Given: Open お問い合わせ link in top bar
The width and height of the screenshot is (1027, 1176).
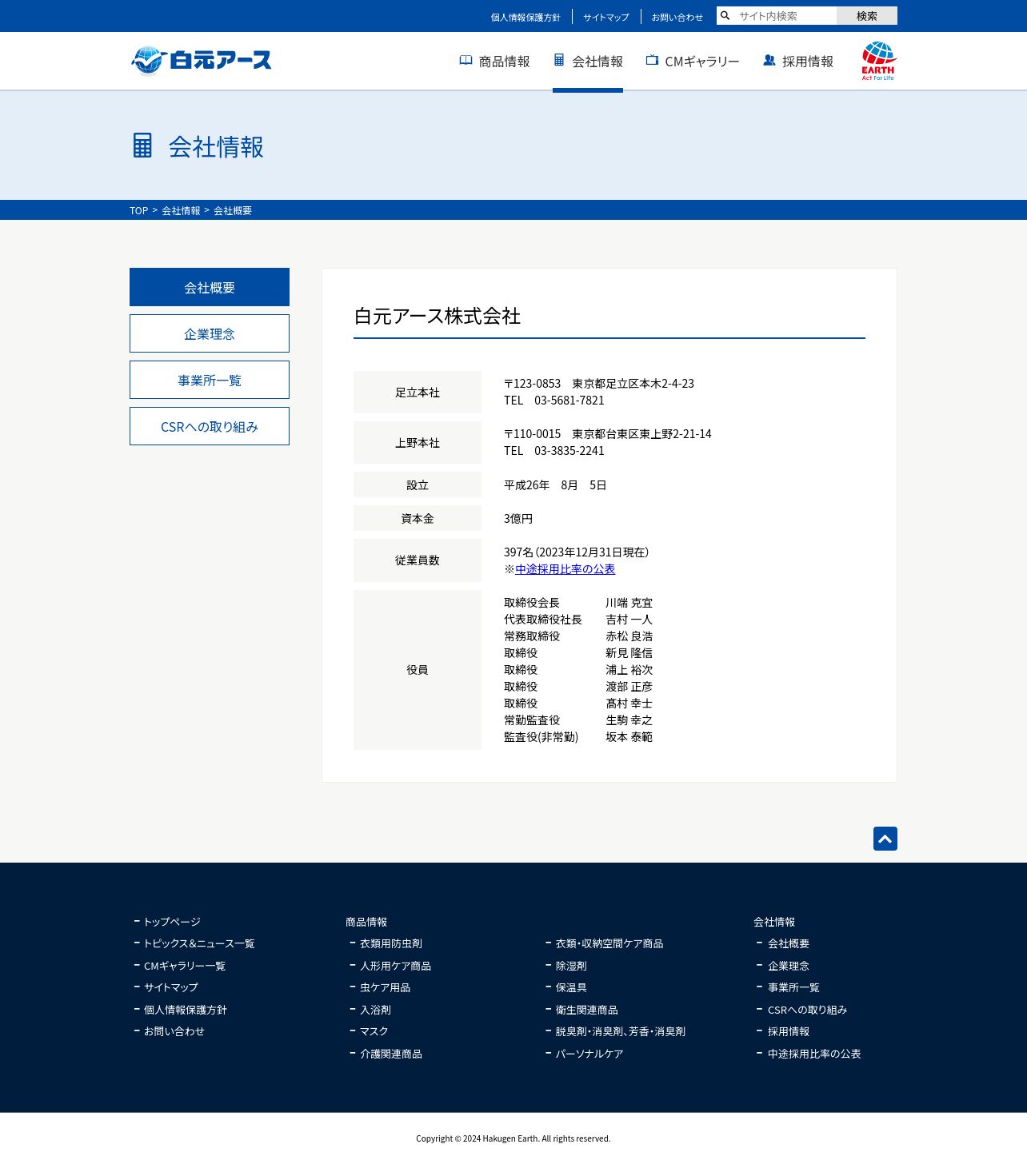Looking at the screenshot, I should click(677, 17).
